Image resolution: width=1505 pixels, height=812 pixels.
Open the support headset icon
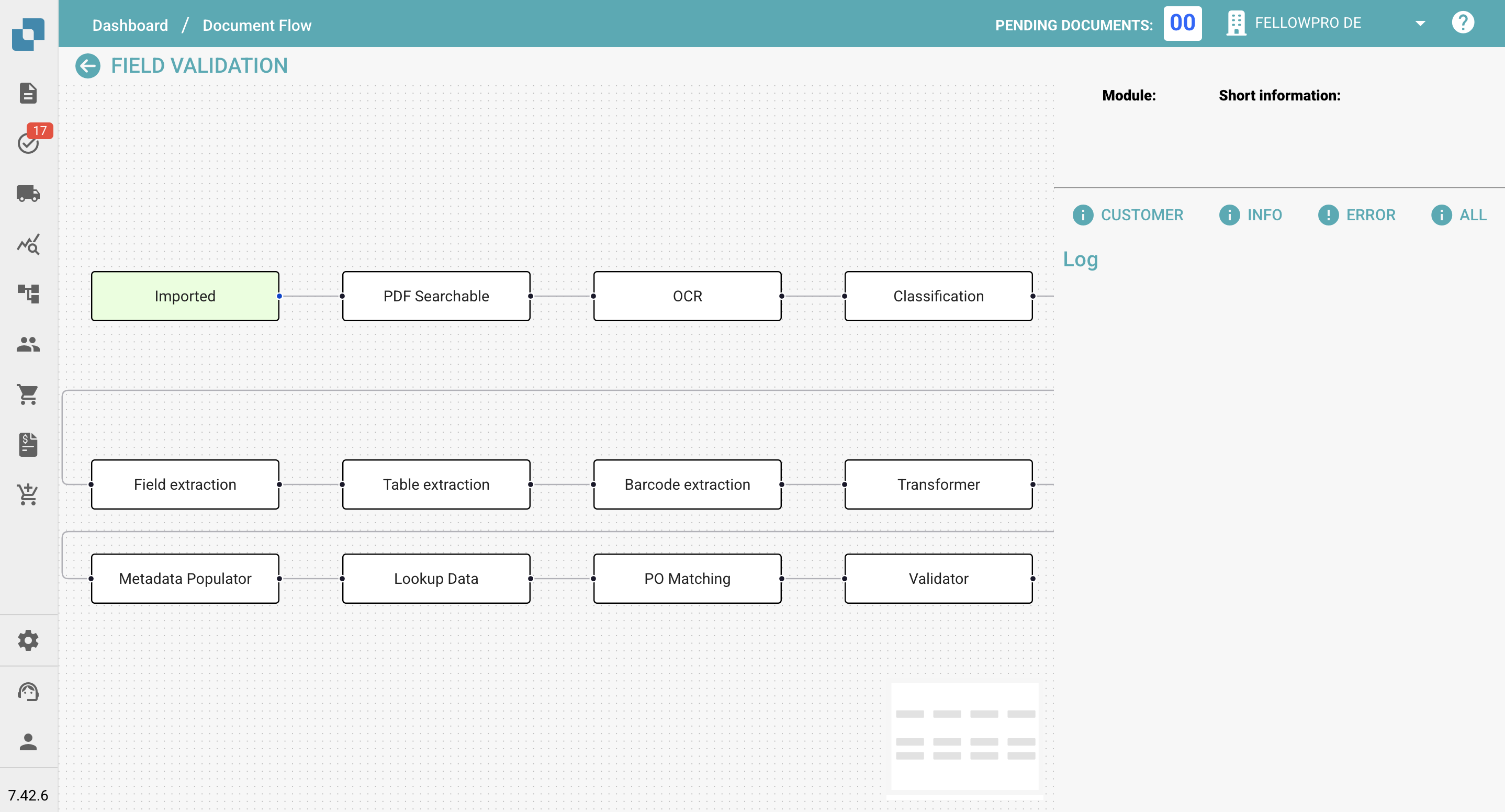pos(28,692)
